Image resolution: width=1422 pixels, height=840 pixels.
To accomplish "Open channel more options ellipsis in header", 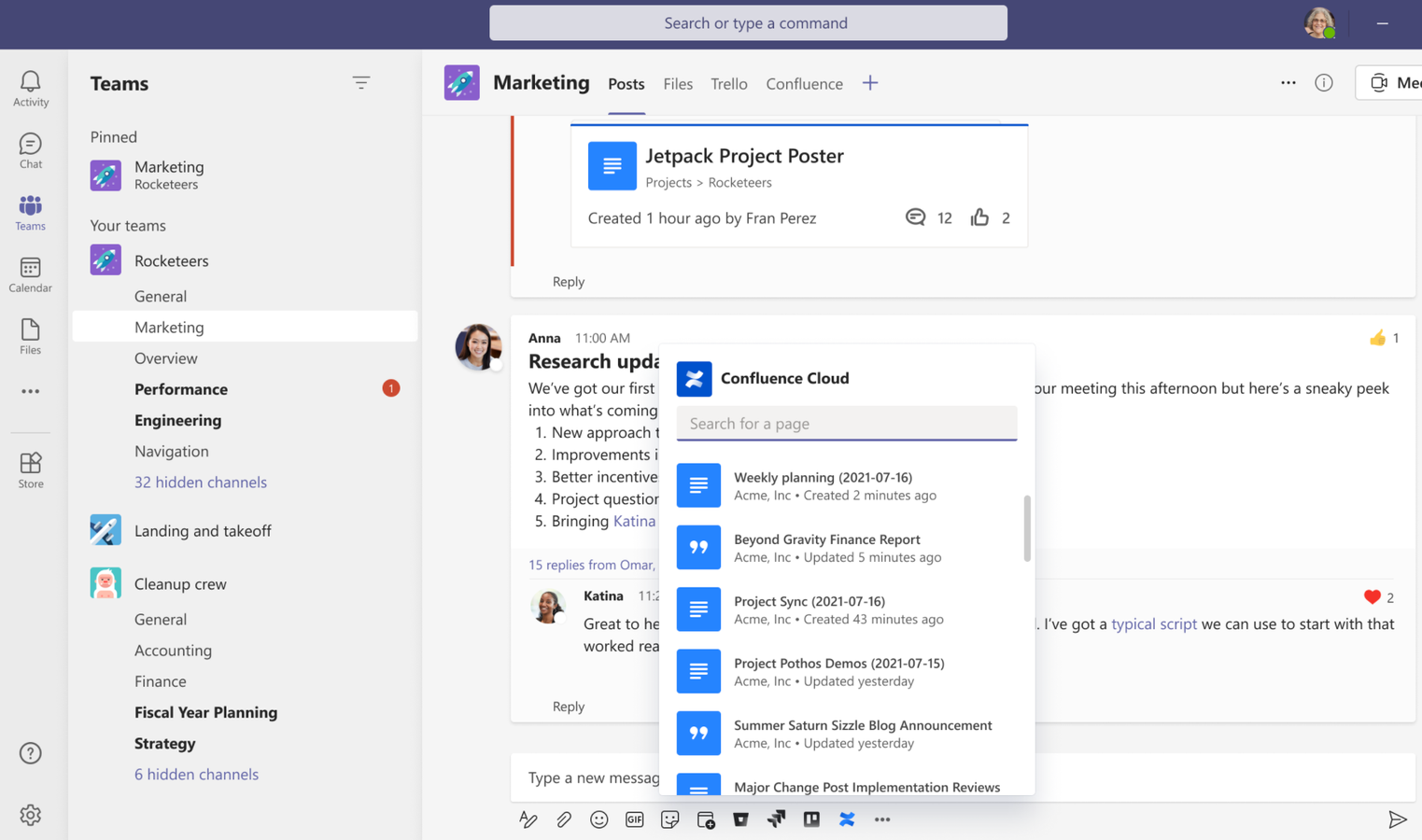I will 1288,83.
